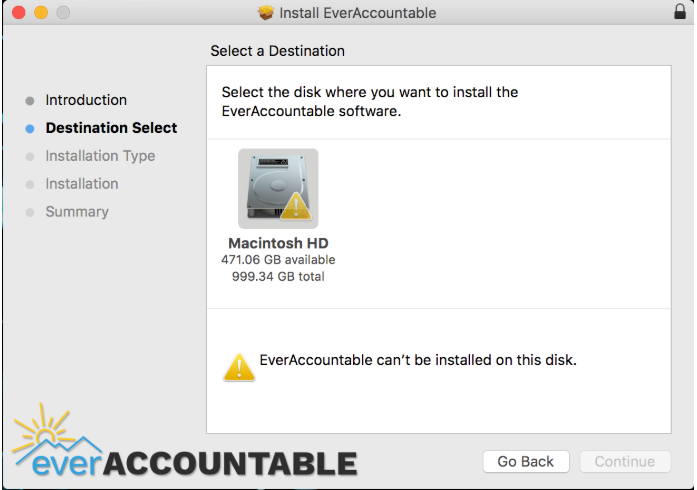Click the blue Destination Select step bullet
Screen dimensions: 697x490
pyautogui.click(x=30, y=129)
